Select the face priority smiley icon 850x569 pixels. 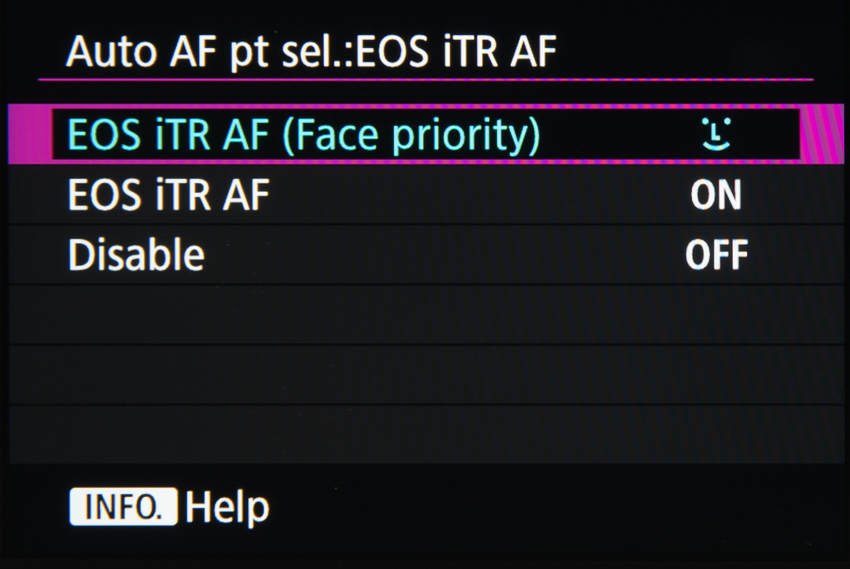(x=716, y=134)
